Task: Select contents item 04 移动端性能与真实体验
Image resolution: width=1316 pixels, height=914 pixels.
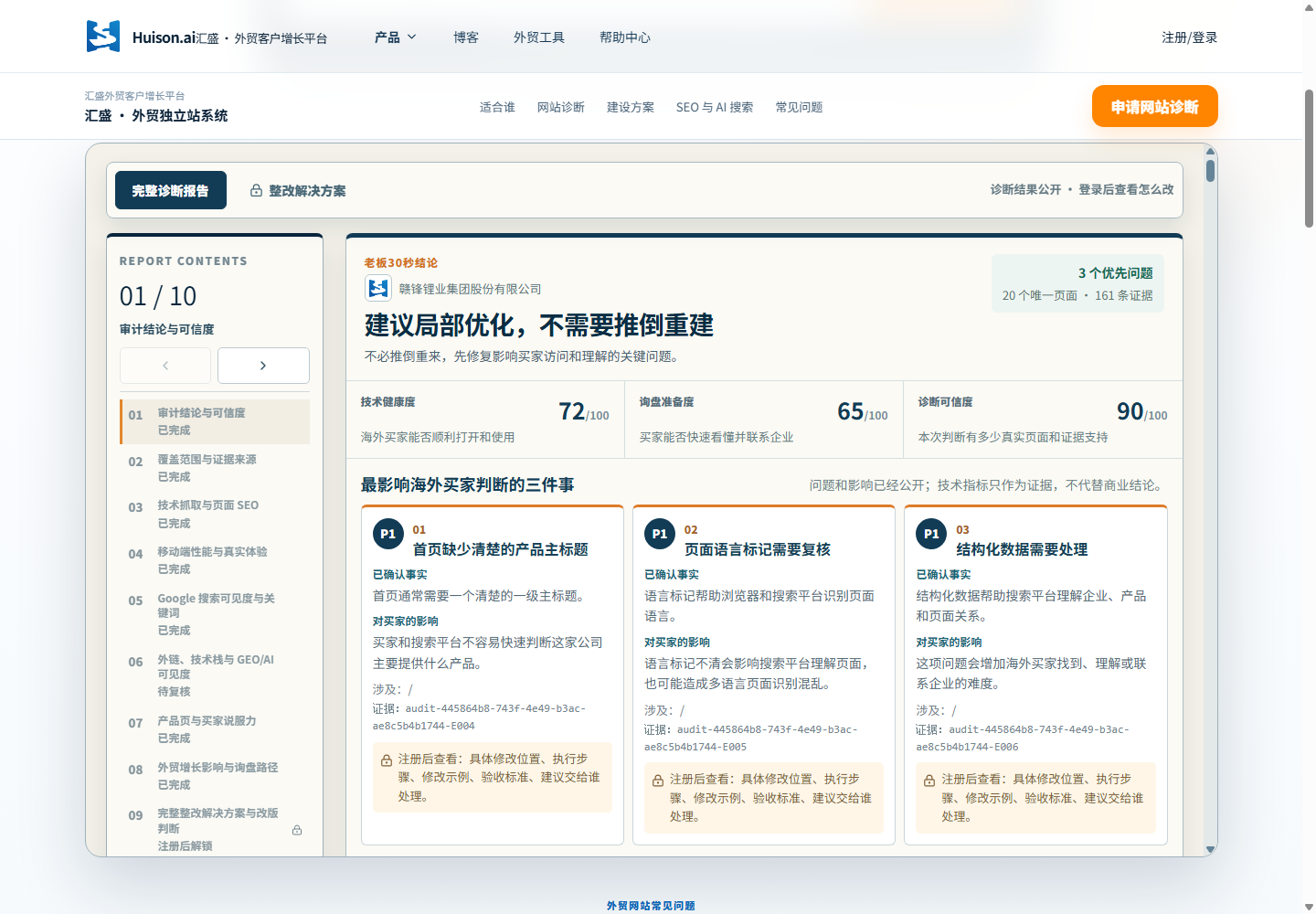Action: pyautogui.click(x=215, y=560)
